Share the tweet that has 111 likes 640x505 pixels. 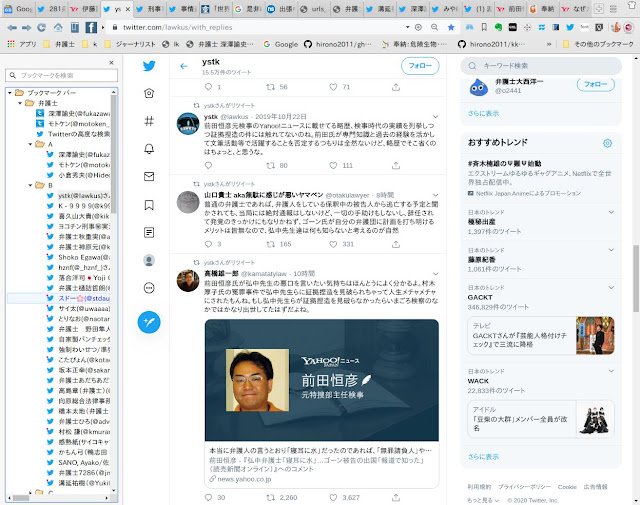[x=396, y=165]
